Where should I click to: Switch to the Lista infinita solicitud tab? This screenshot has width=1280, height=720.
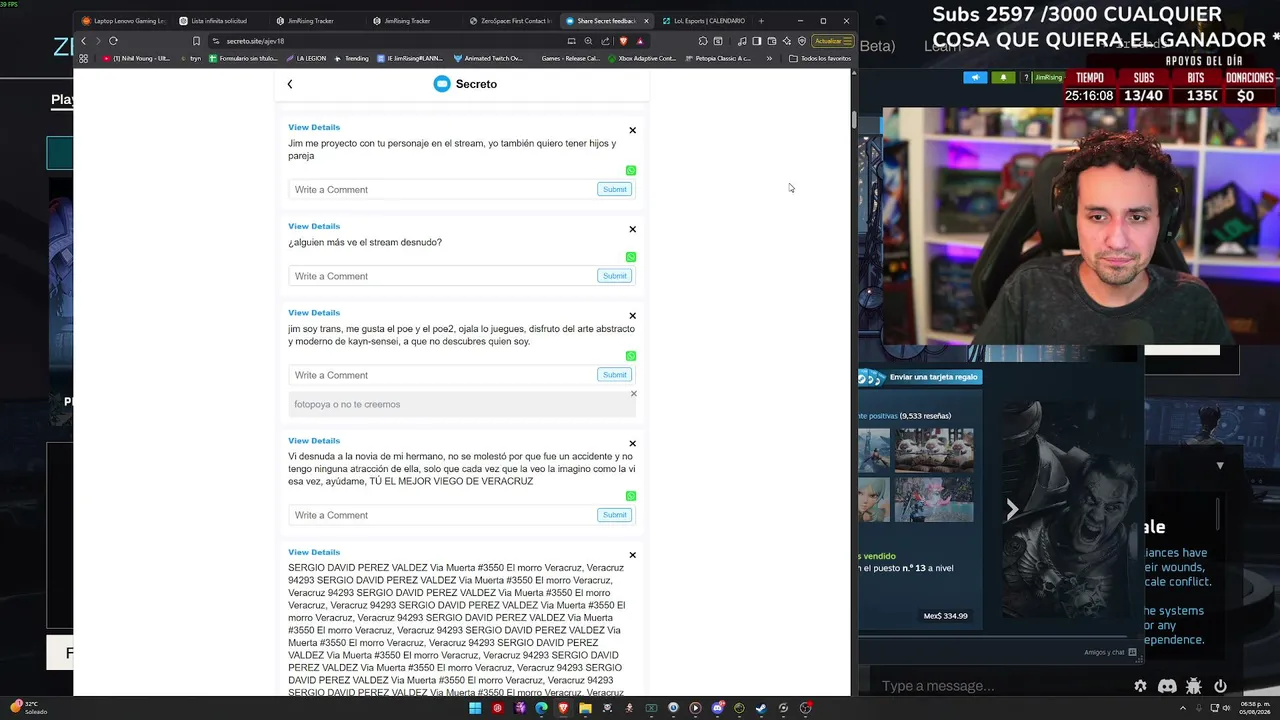point(218,21)
